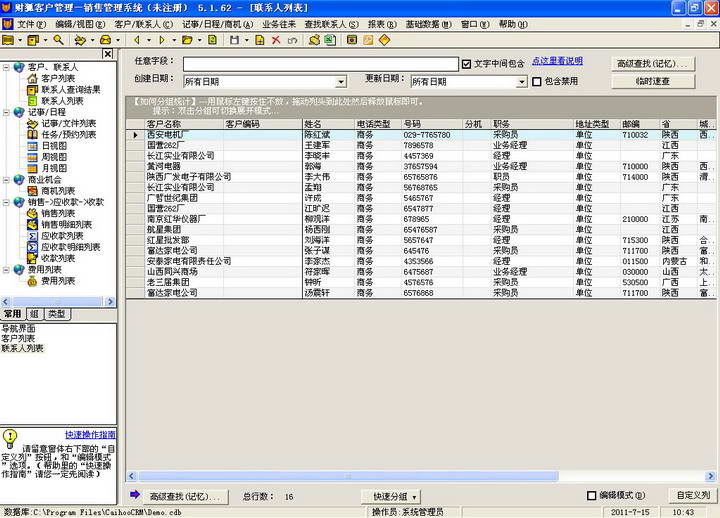720x518 pixels.
Task: Open 月视图 calendar view
Action: tap(54, 169)
